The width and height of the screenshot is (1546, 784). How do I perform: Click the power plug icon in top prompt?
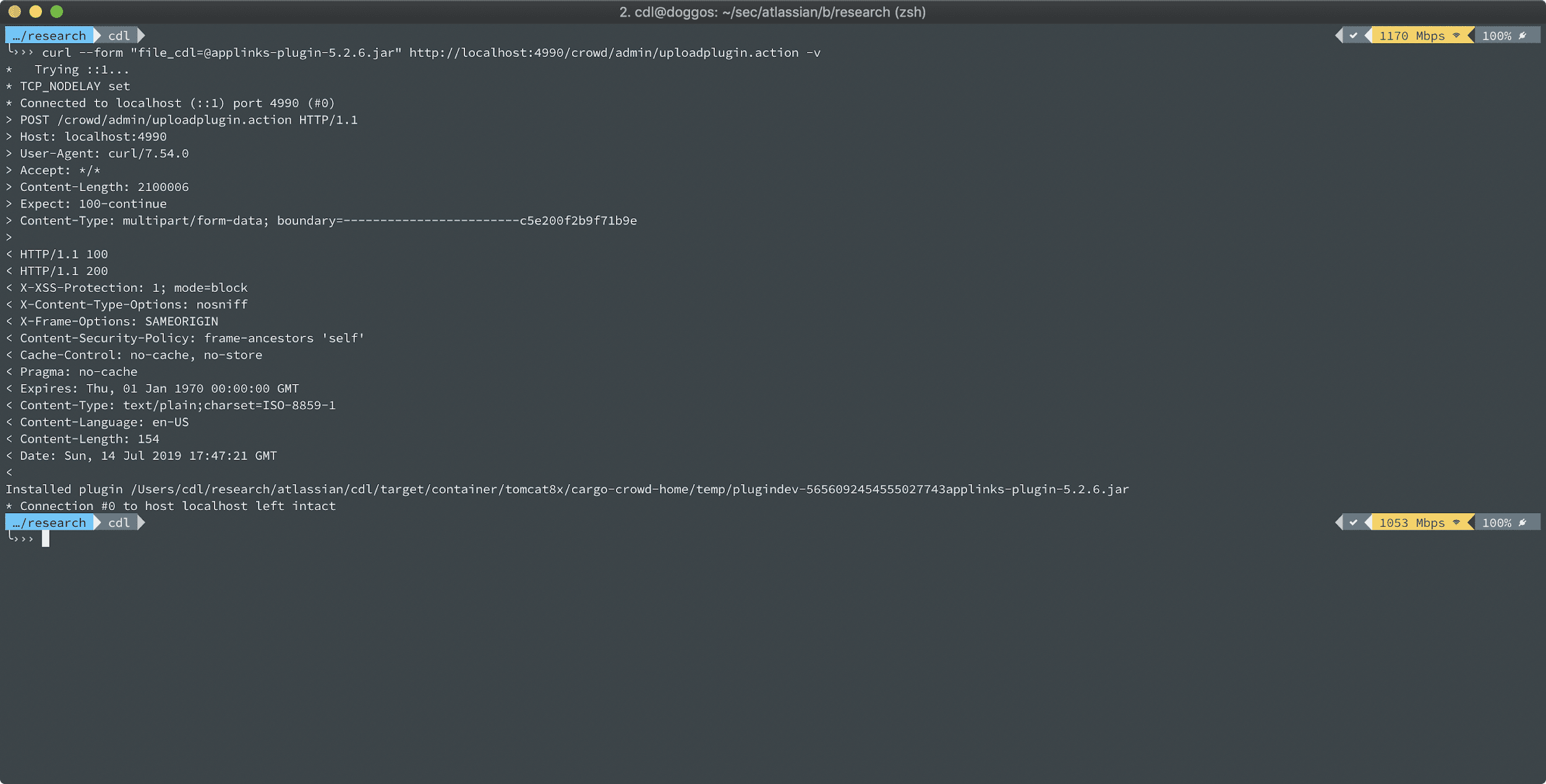pyautogui.click(x=1523, y=36)
